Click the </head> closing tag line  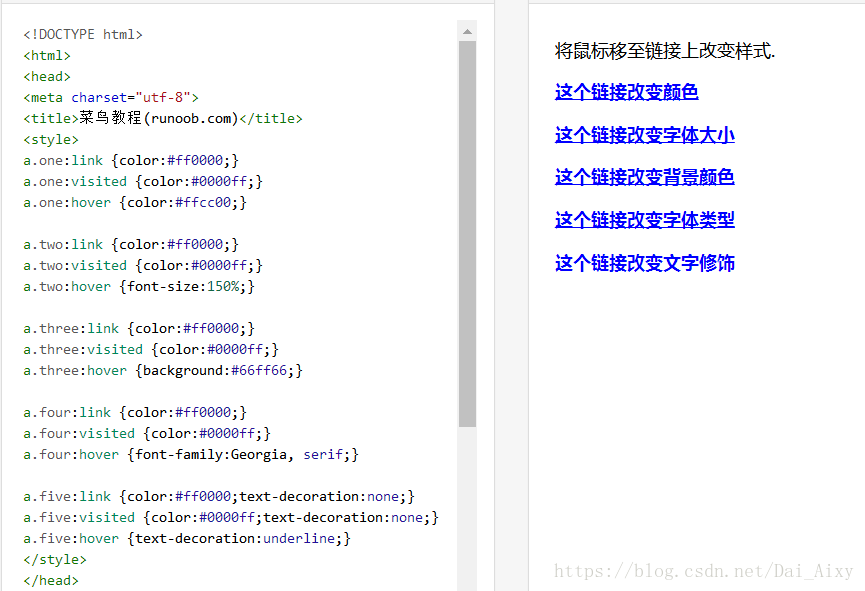(x=51, y=580)
